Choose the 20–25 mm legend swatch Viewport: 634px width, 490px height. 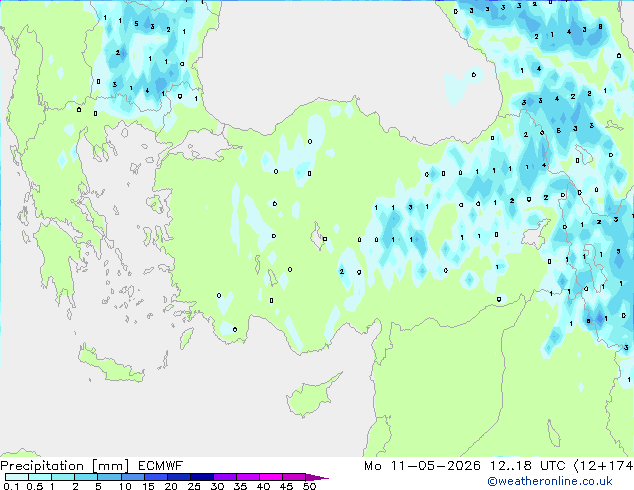point(178,477)
